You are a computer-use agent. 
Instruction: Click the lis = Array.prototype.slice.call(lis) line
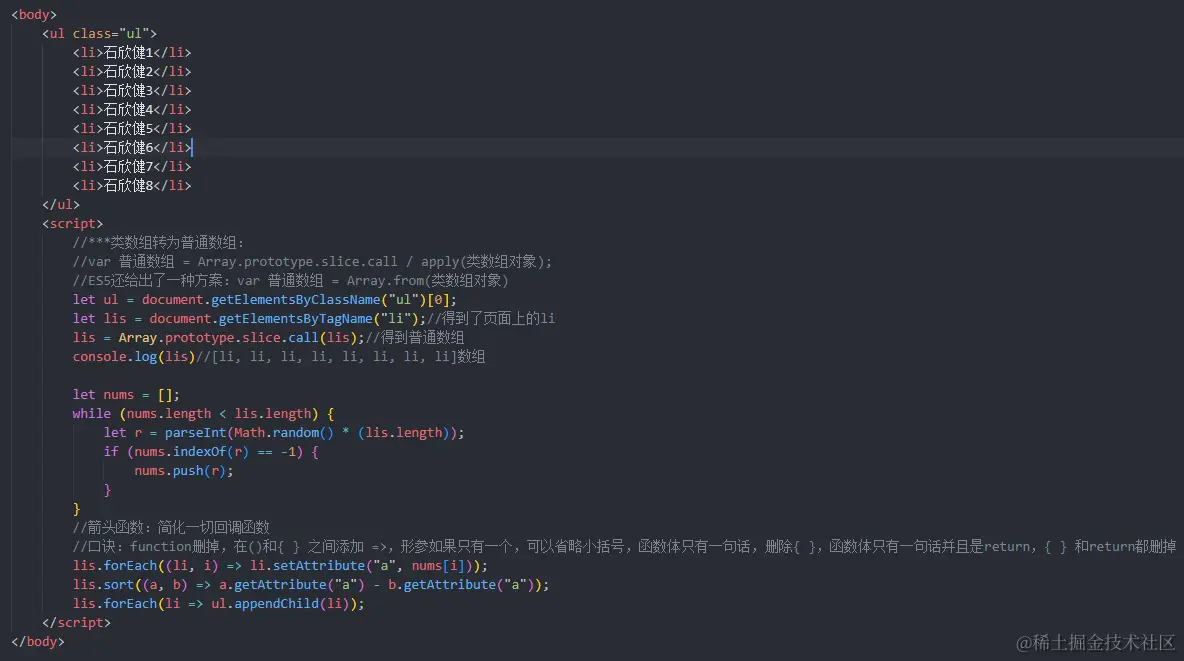[268, 338]
